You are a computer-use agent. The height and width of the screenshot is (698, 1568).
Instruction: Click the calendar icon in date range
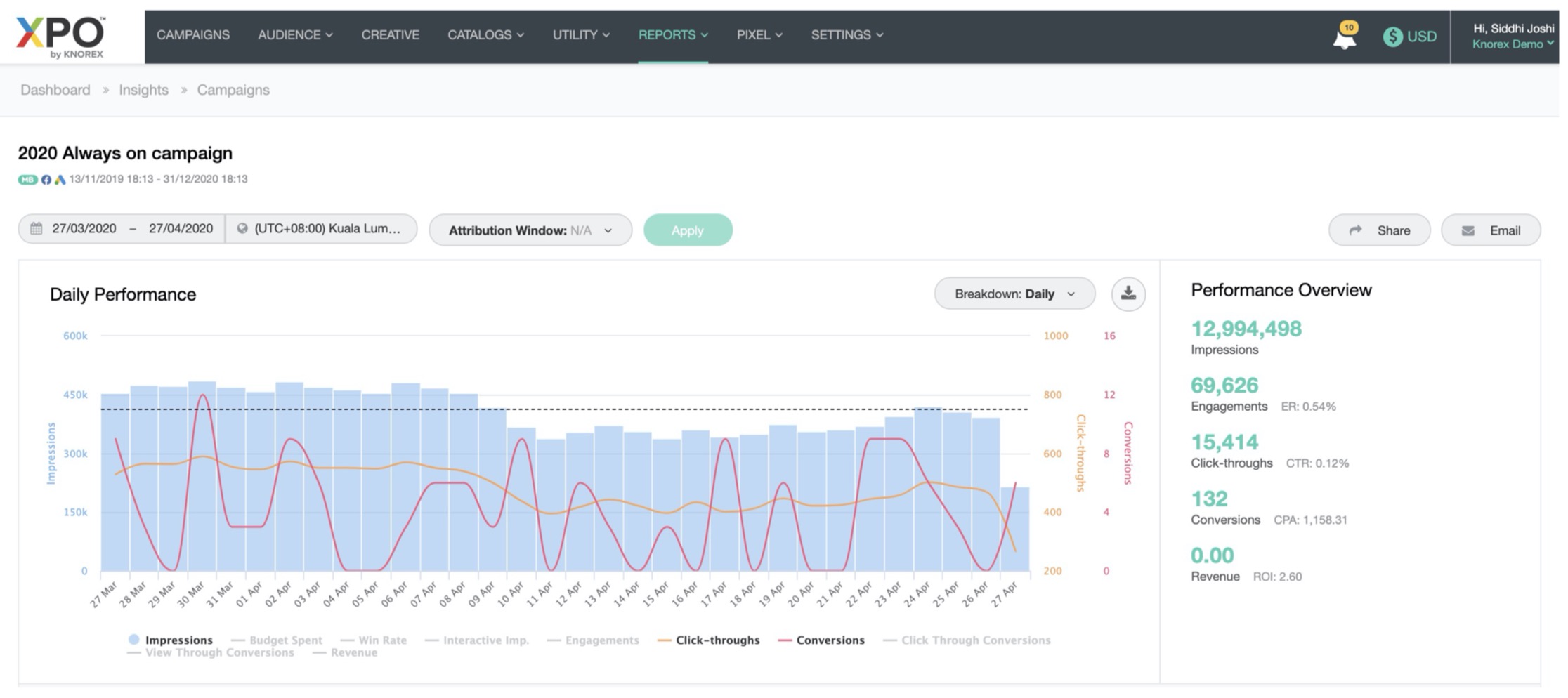(x=37, y=229)
